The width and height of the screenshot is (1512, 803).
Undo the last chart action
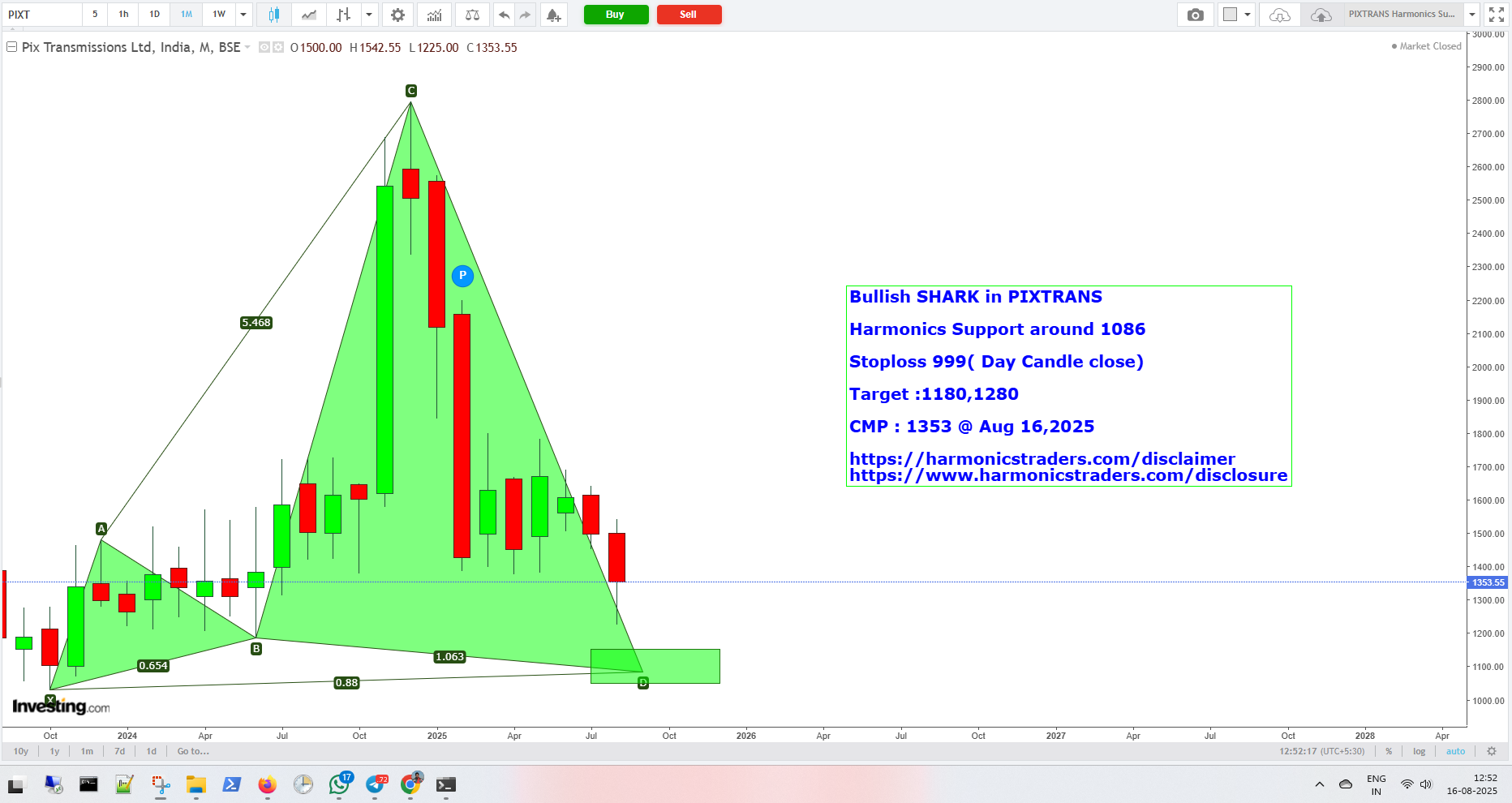click(503, 14)
